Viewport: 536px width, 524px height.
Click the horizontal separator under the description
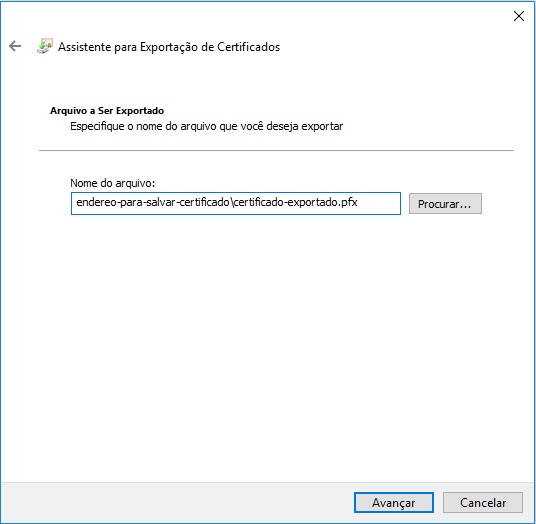click(x=276, y=150)
